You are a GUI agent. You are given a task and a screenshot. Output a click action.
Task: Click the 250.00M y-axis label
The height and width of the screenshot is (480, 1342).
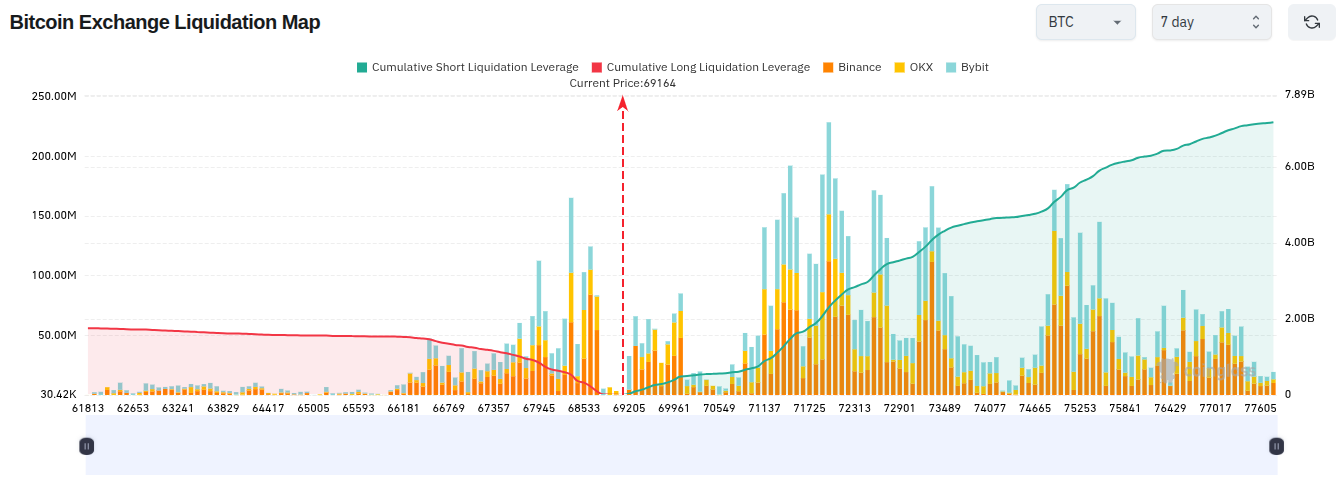(55, 97)
